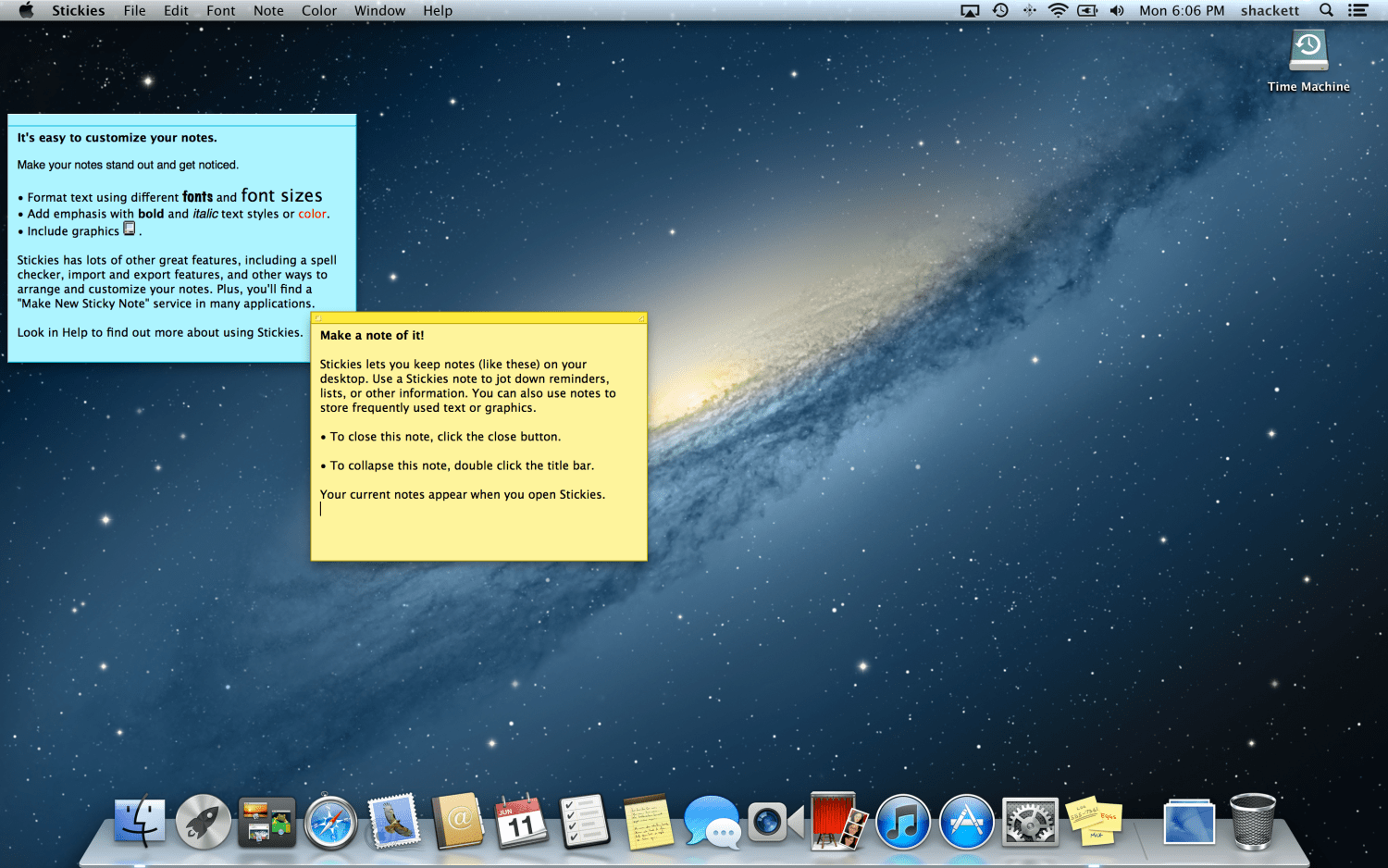Open the Messages app in Dock

712,822
